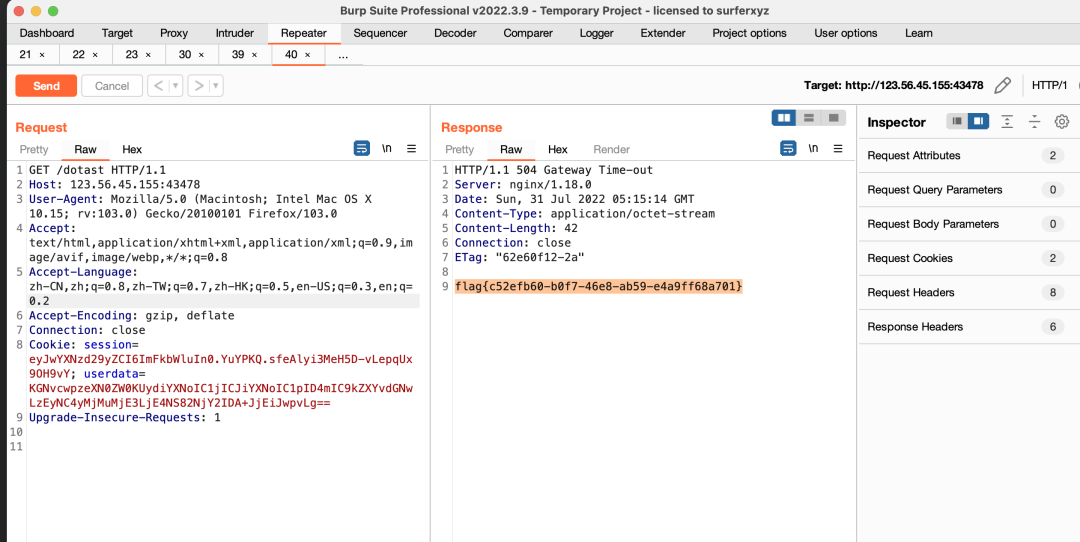Select top-bottom split layout
The width and height of the screenshot is (1080, 542).
pos(809,118)
